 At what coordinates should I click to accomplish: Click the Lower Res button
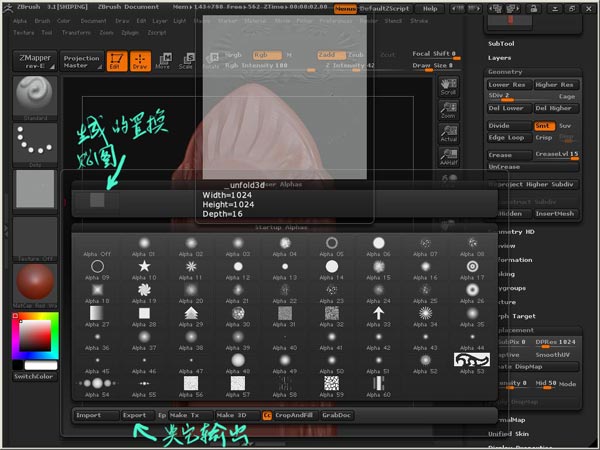[509, 85]
